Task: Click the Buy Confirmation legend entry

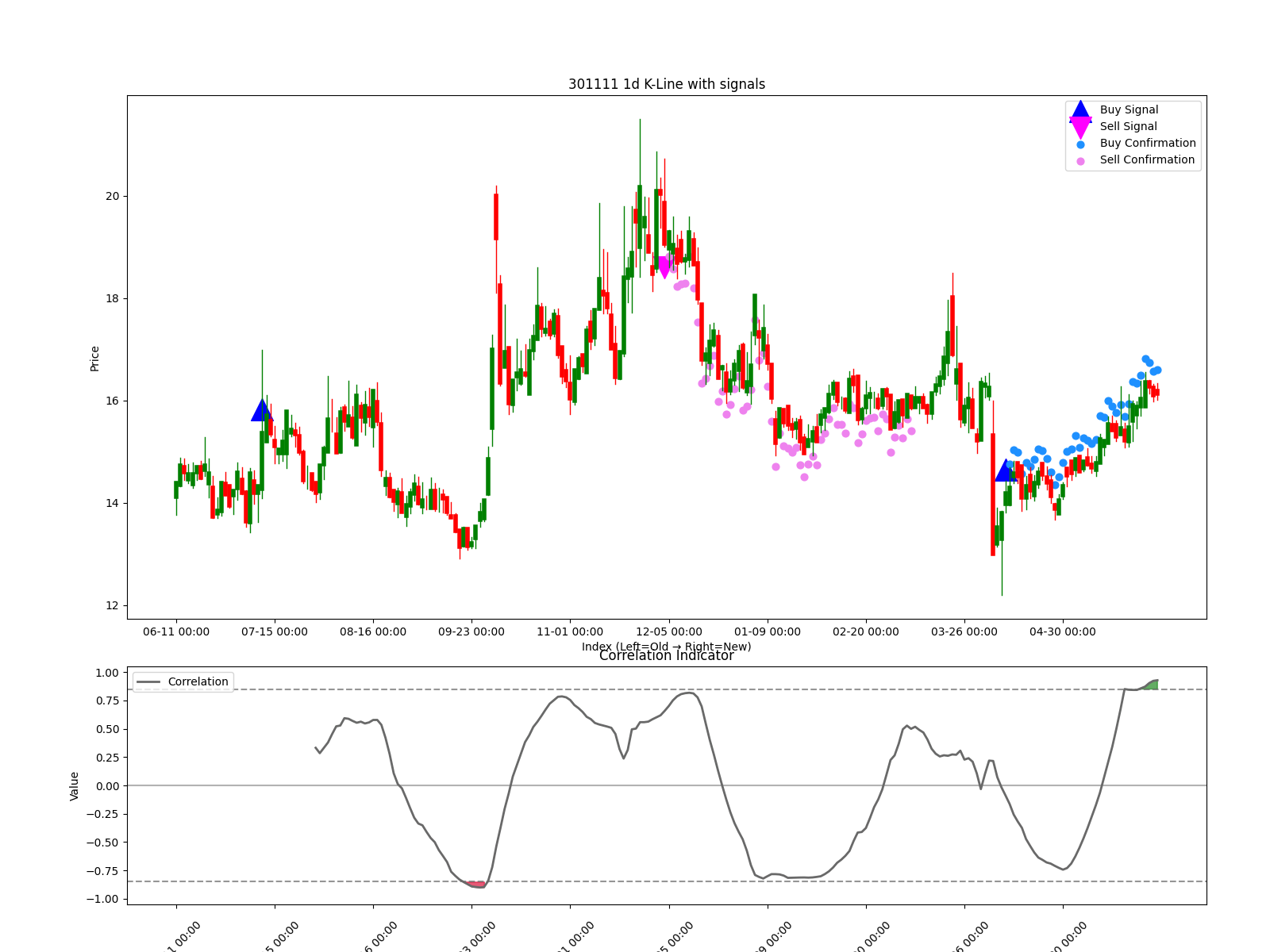Action: 1135,143
